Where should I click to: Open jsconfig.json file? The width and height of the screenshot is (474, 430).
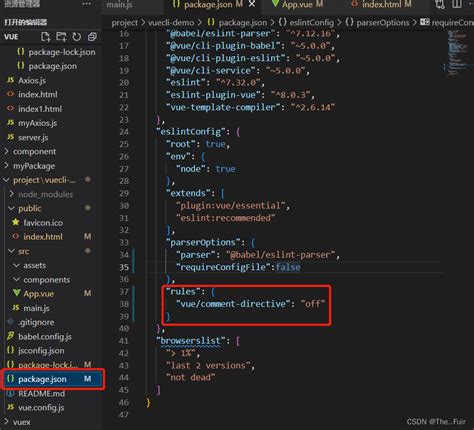41,351
